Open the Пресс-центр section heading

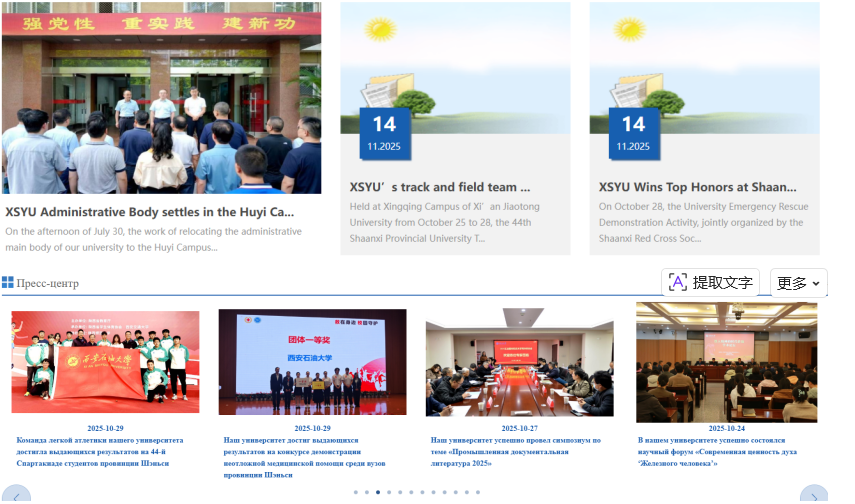[47, 283]
